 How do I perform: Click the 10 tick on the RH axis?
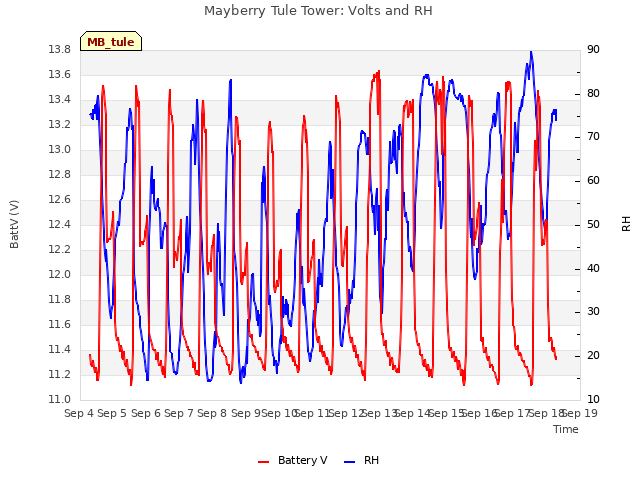pos(593,400)
